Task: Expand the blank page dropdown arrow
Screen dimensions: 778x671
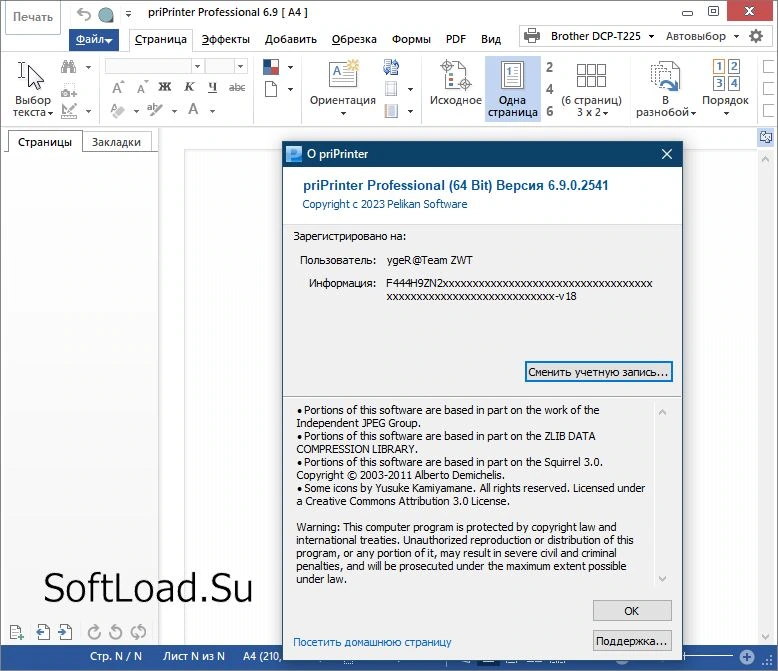Action: click(290, 90)
